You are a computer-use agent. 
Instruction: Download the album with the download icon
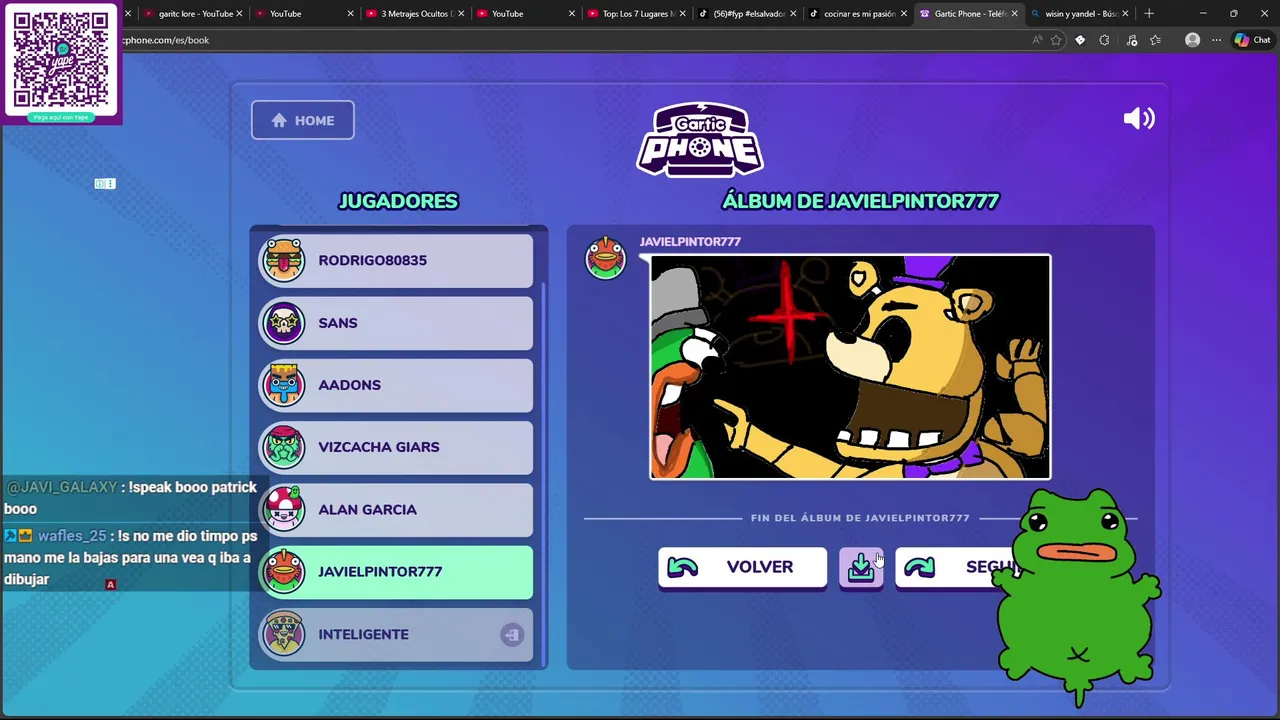click(861, 568)
